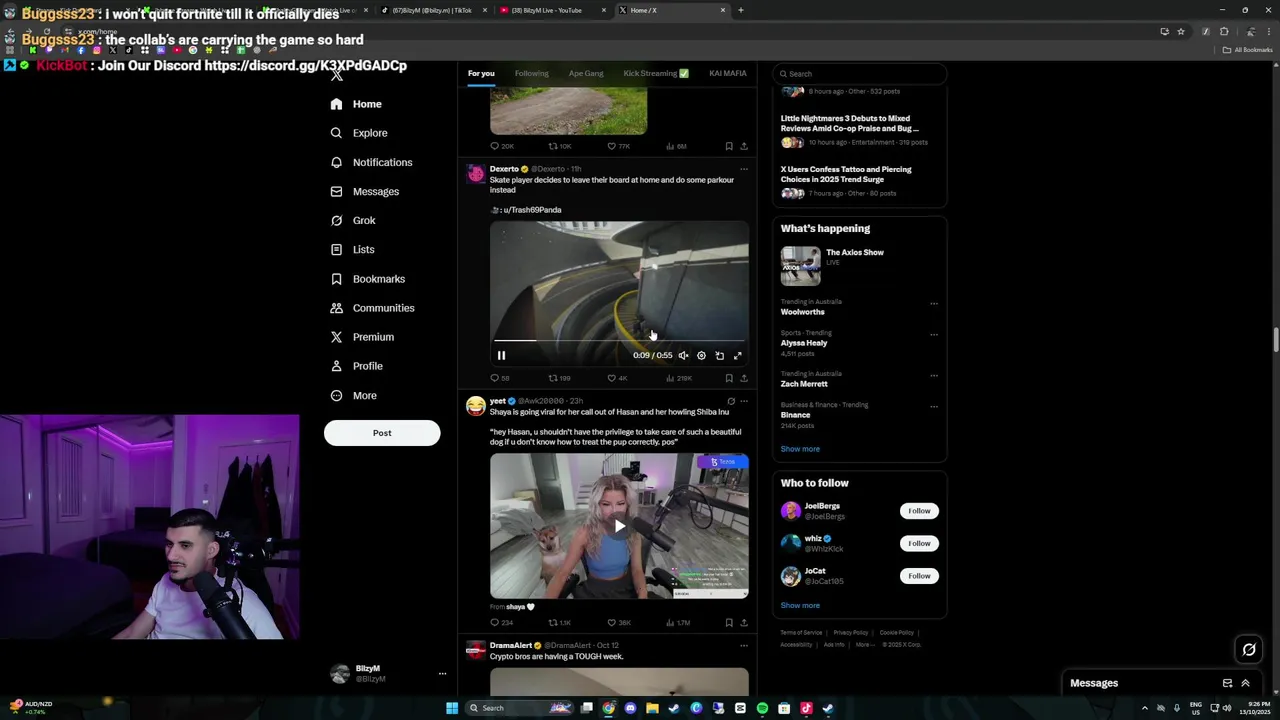Open options for Zach Merrett trend
Viewport: 1280px width, 720px height.
tap(934, 375)
